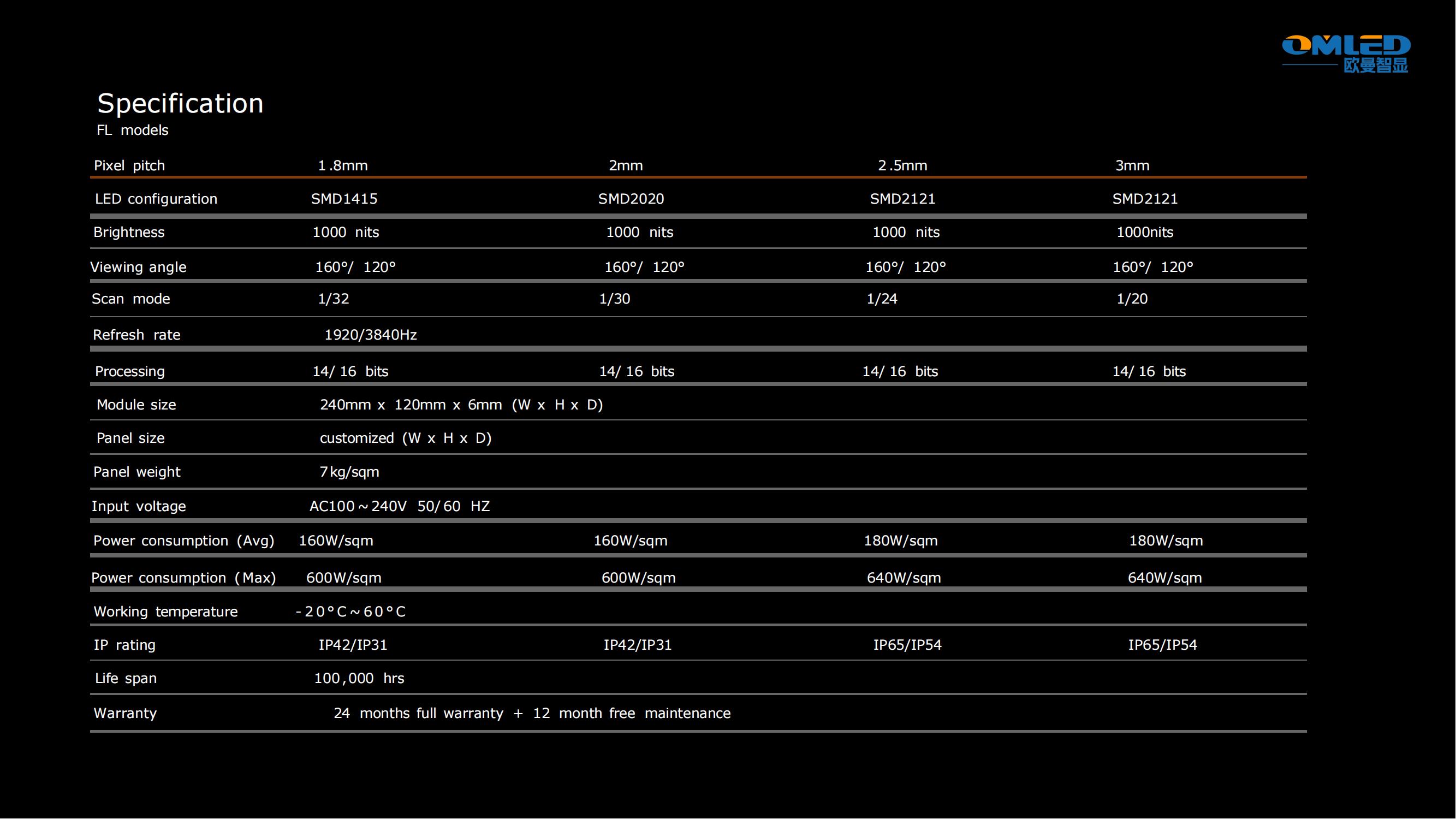Click the 100,000 hrs life span value
1456x819 pixels.
(359, 679)
